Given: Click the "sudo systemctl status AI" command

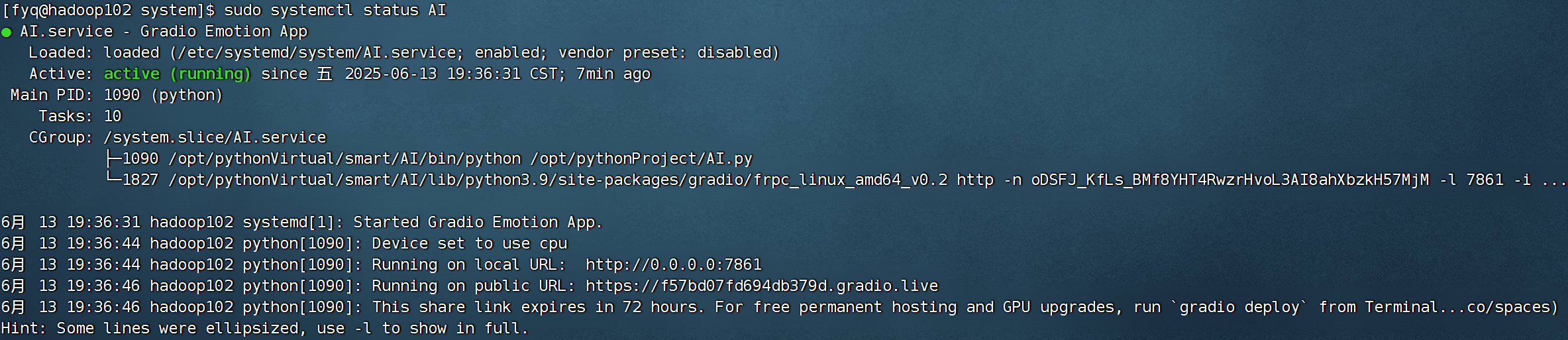Looking at the screenshot, I should (x=335, y=10).
